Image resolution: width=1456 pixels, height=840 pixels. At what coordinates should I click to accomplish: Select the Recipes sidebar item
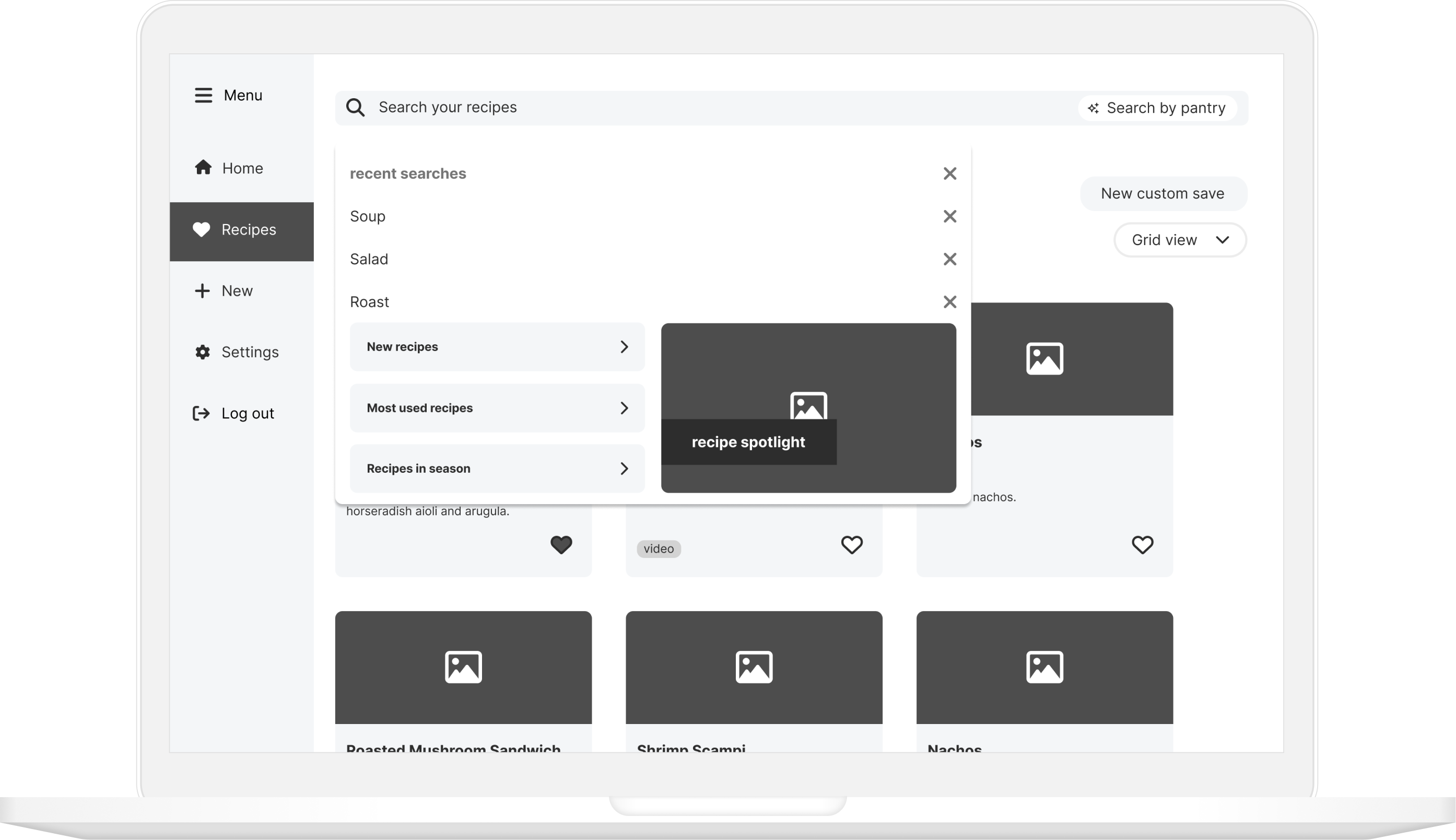pos(242,231)
